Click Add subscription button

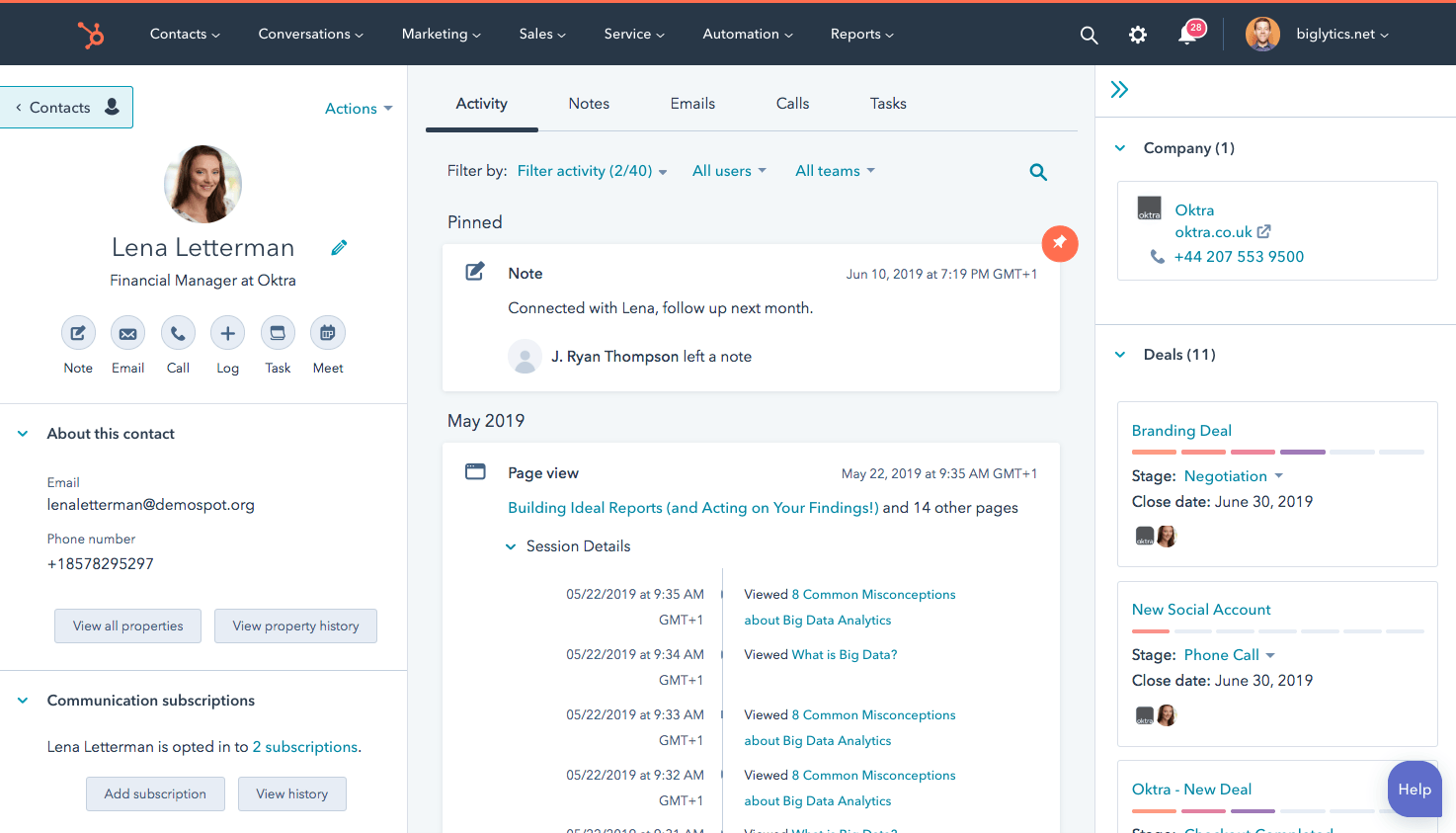point(155,794)
